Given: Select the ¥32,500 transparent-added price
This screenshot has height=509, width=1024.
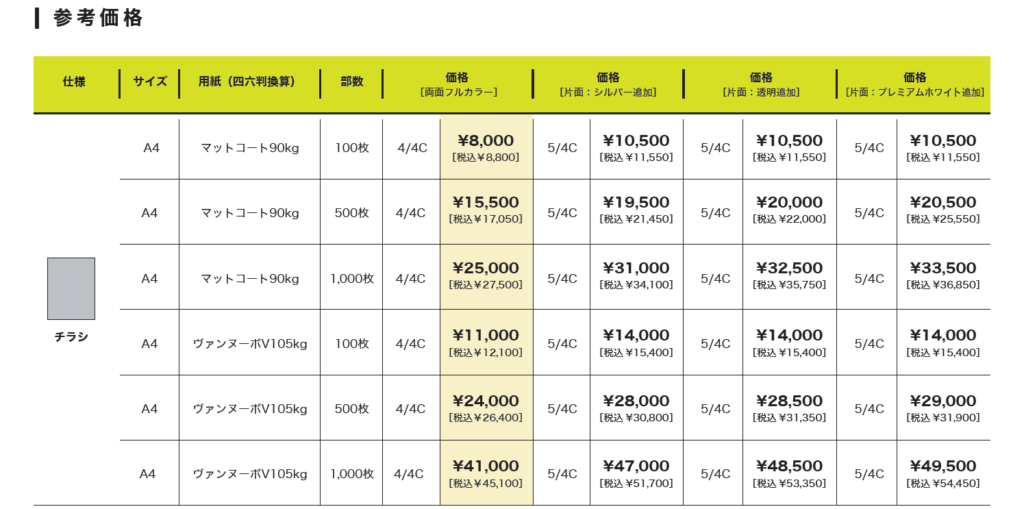Looking at the screenshot, I should [x=789, y=274].
